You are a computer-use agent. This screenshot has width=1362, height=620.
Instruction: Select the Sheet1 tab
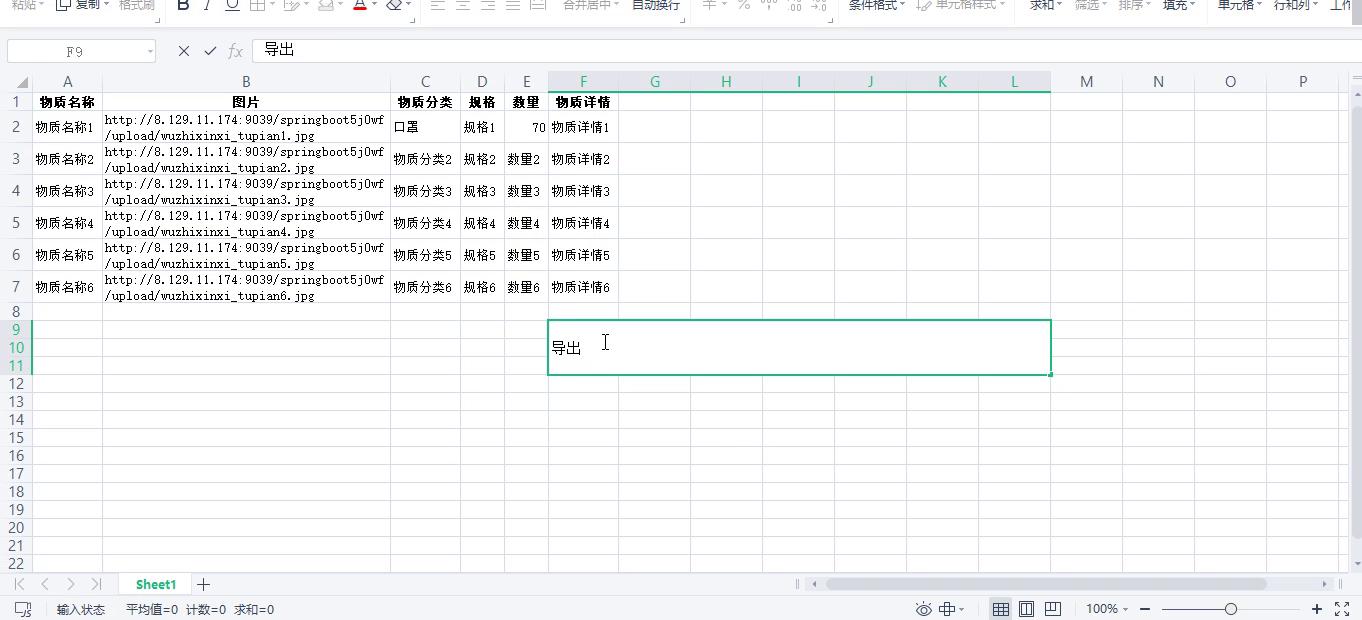(156, 584)
